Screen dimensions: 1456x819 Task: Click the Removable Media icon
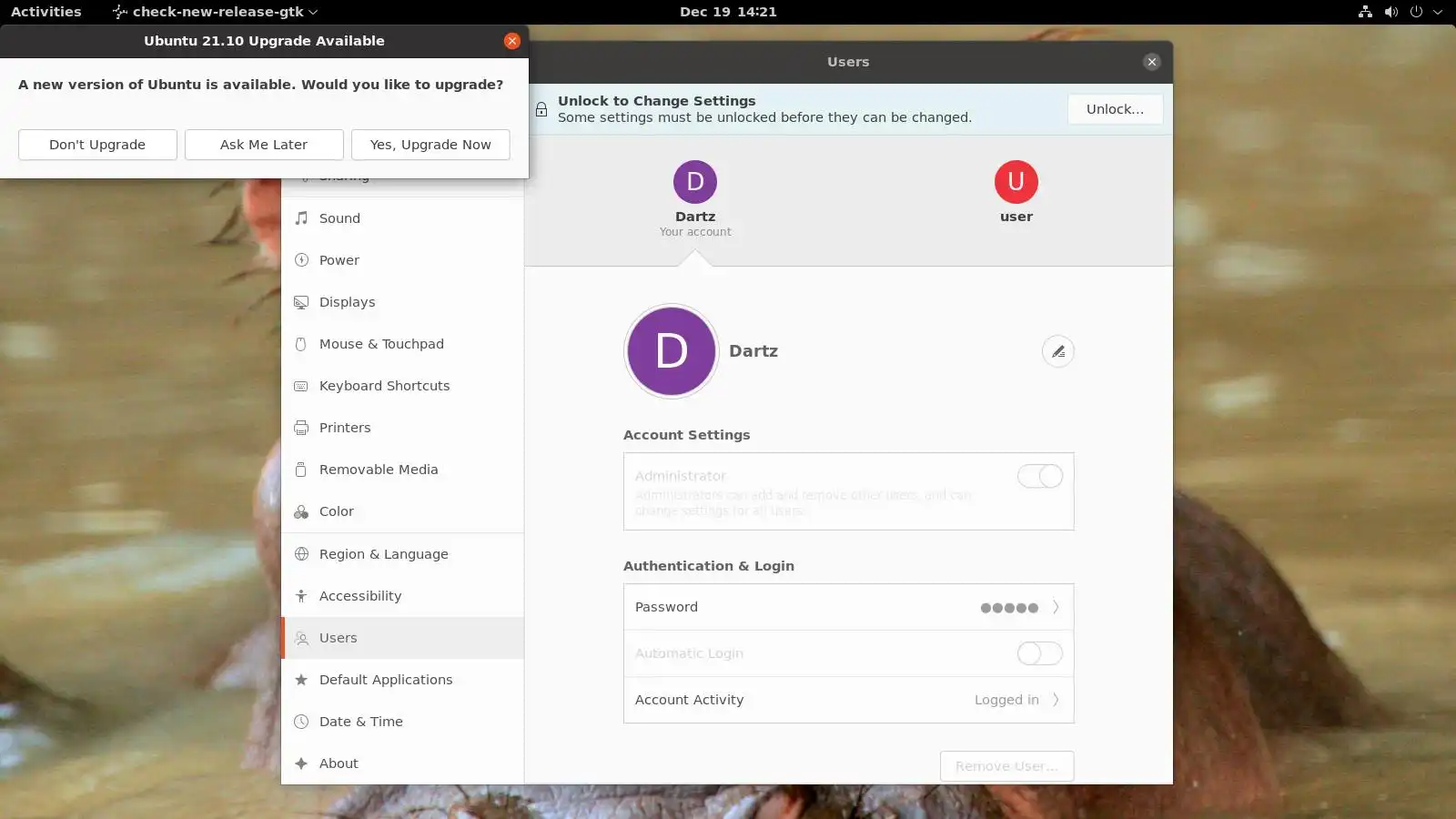[x=301, y=470]
